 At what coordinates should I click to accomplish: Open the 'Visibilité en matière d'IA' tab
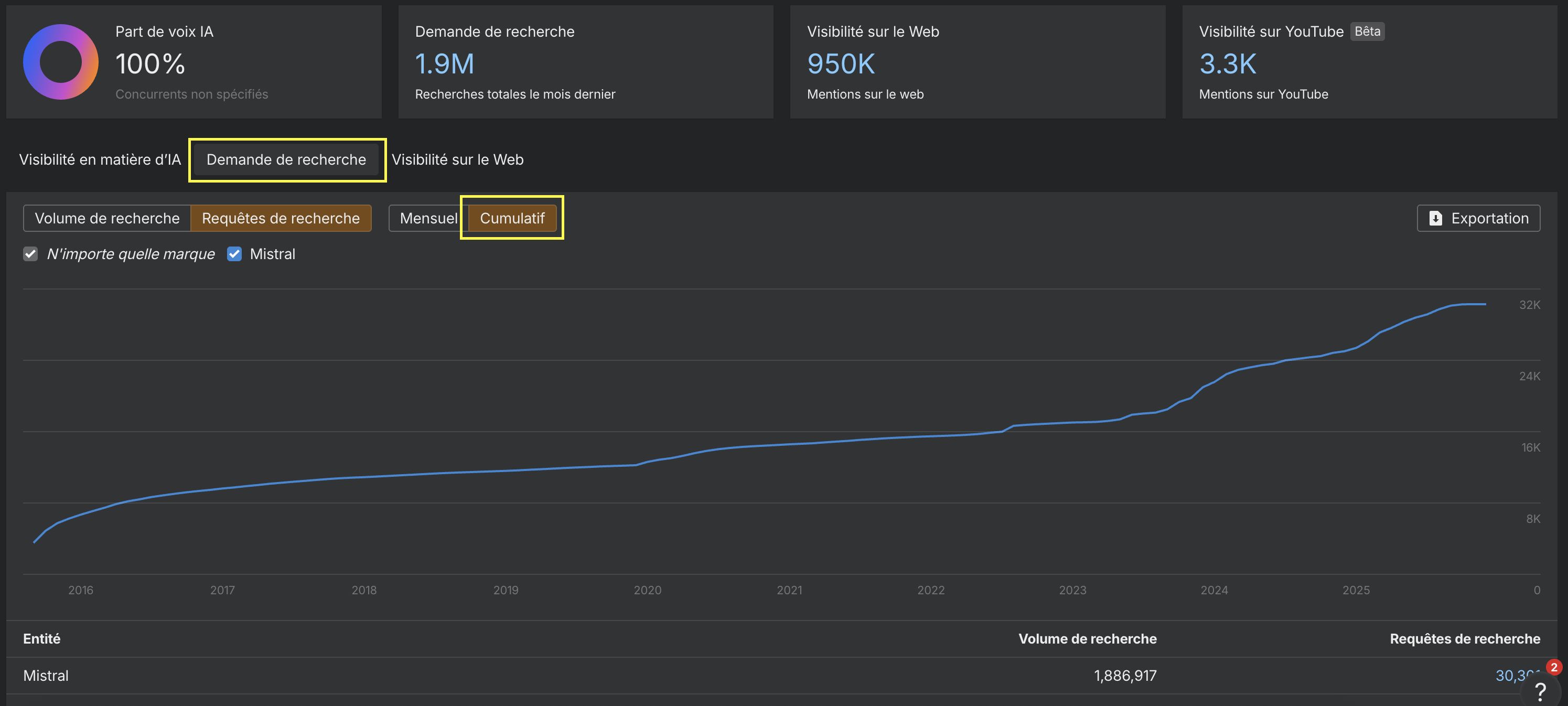99,159
